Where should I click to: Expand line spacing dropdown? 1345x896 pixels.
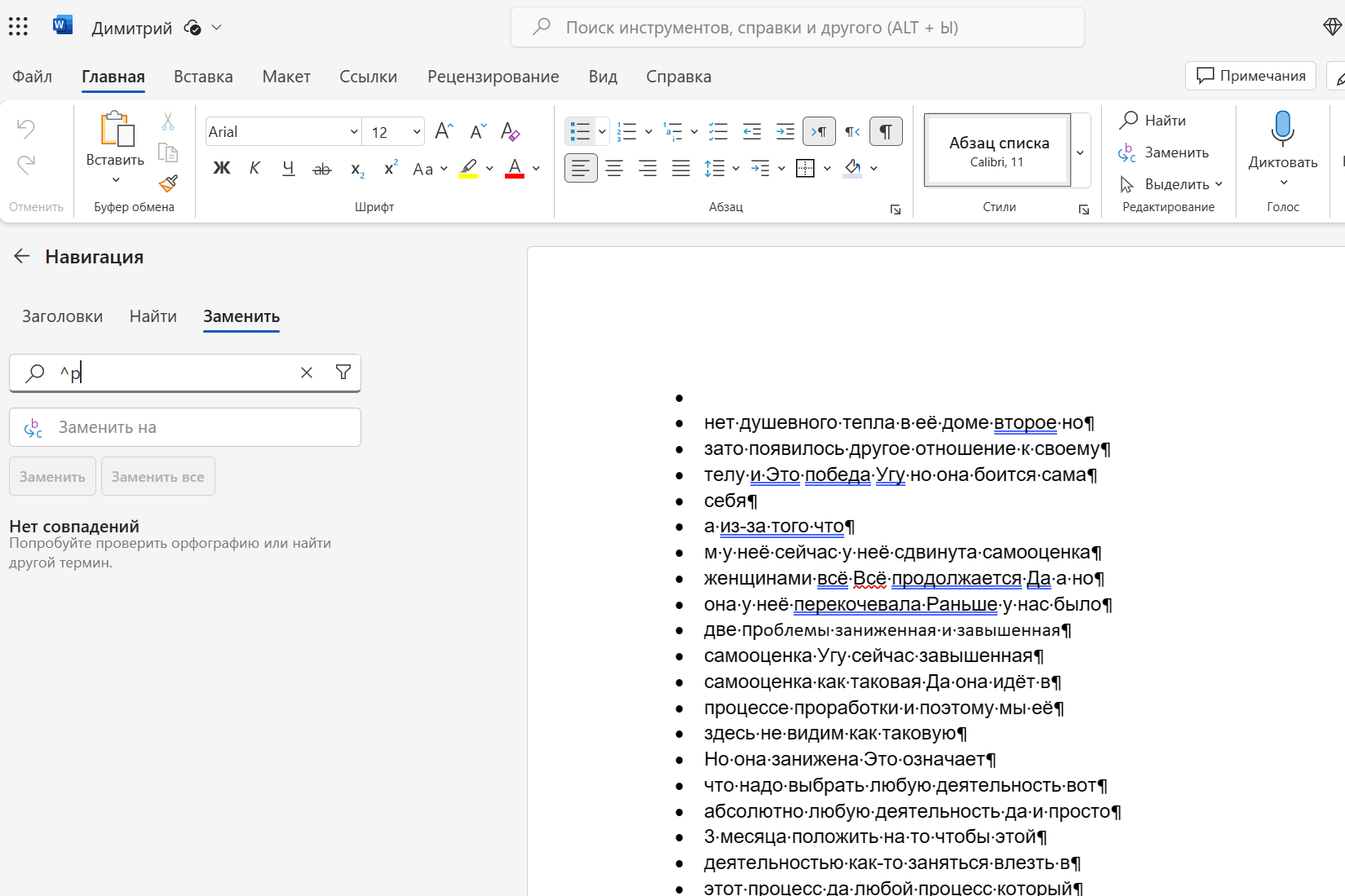(736, 168)
